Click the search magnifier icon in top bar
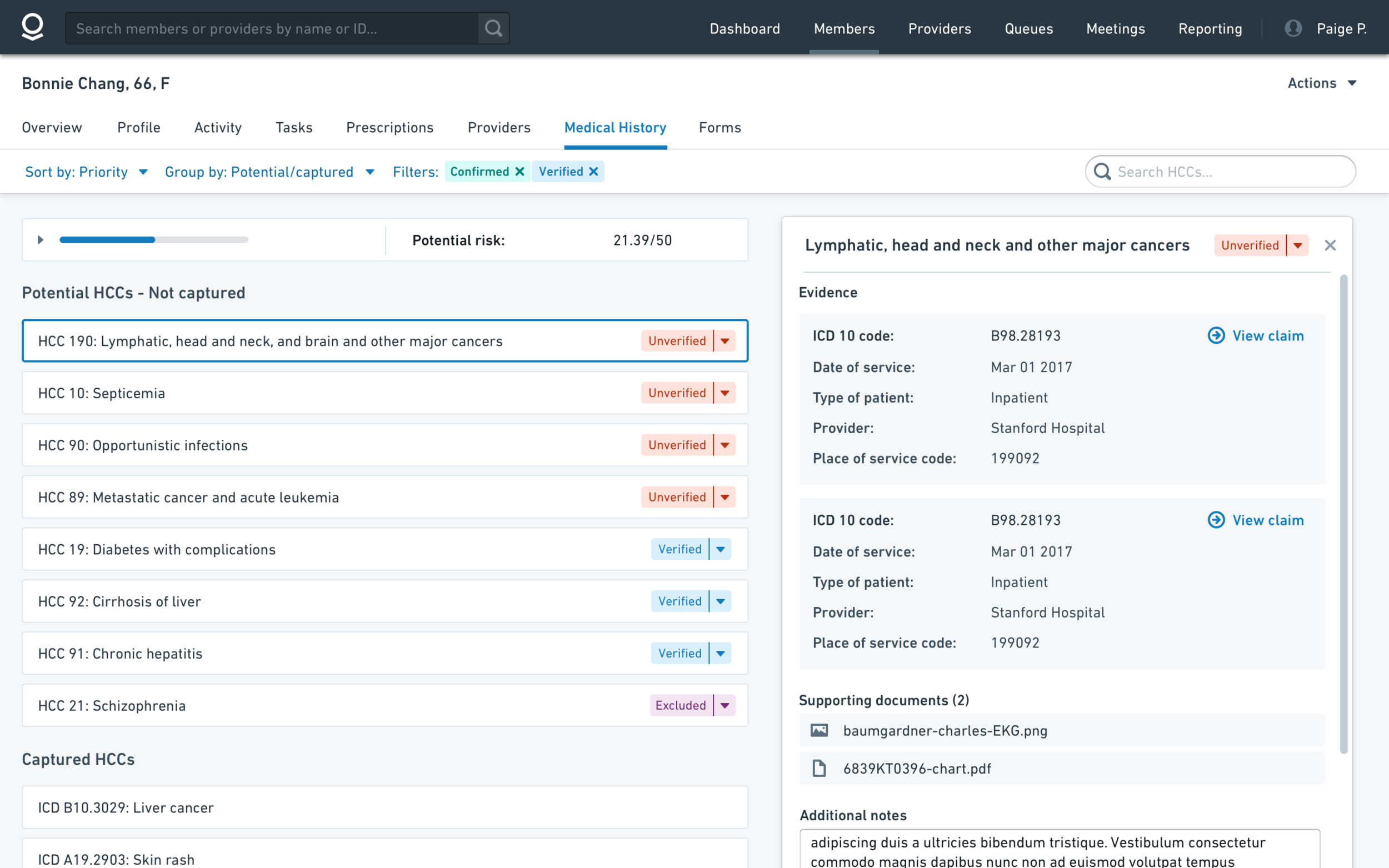The width and height of the screenshot is (1389, 868). tap(493, 28)
